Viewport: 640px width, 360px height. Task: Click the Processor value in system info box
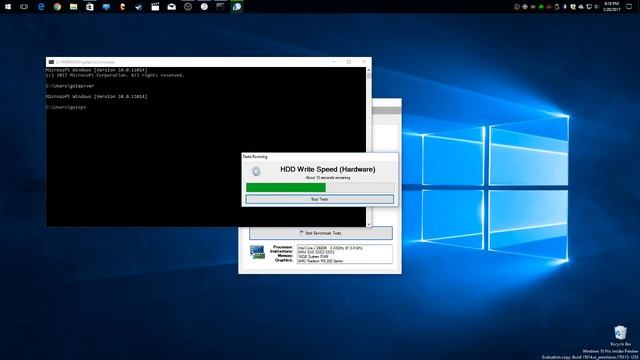[x=330, y=248]
